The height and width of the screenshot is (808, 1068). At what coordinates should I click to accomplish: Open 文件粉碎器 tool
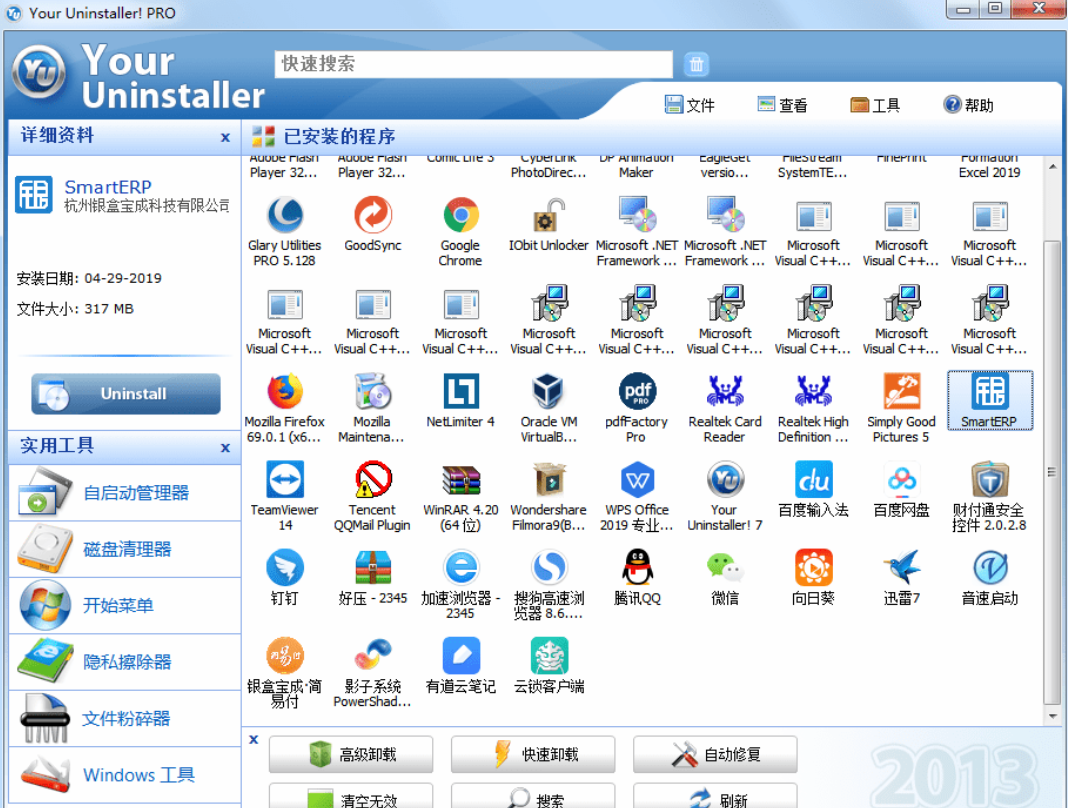coord(125,719)
